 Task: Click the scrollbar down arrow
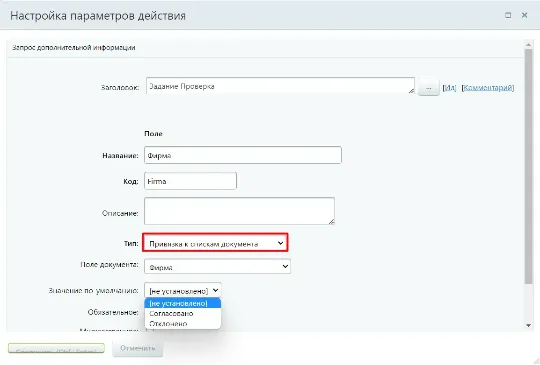point(528,325)
